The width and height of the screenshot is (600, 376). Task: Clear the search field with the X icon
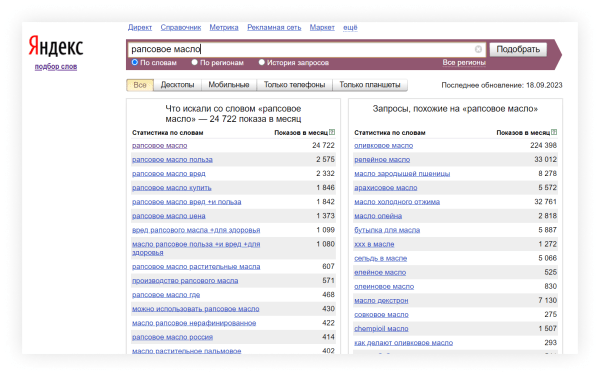coord(478,49)
